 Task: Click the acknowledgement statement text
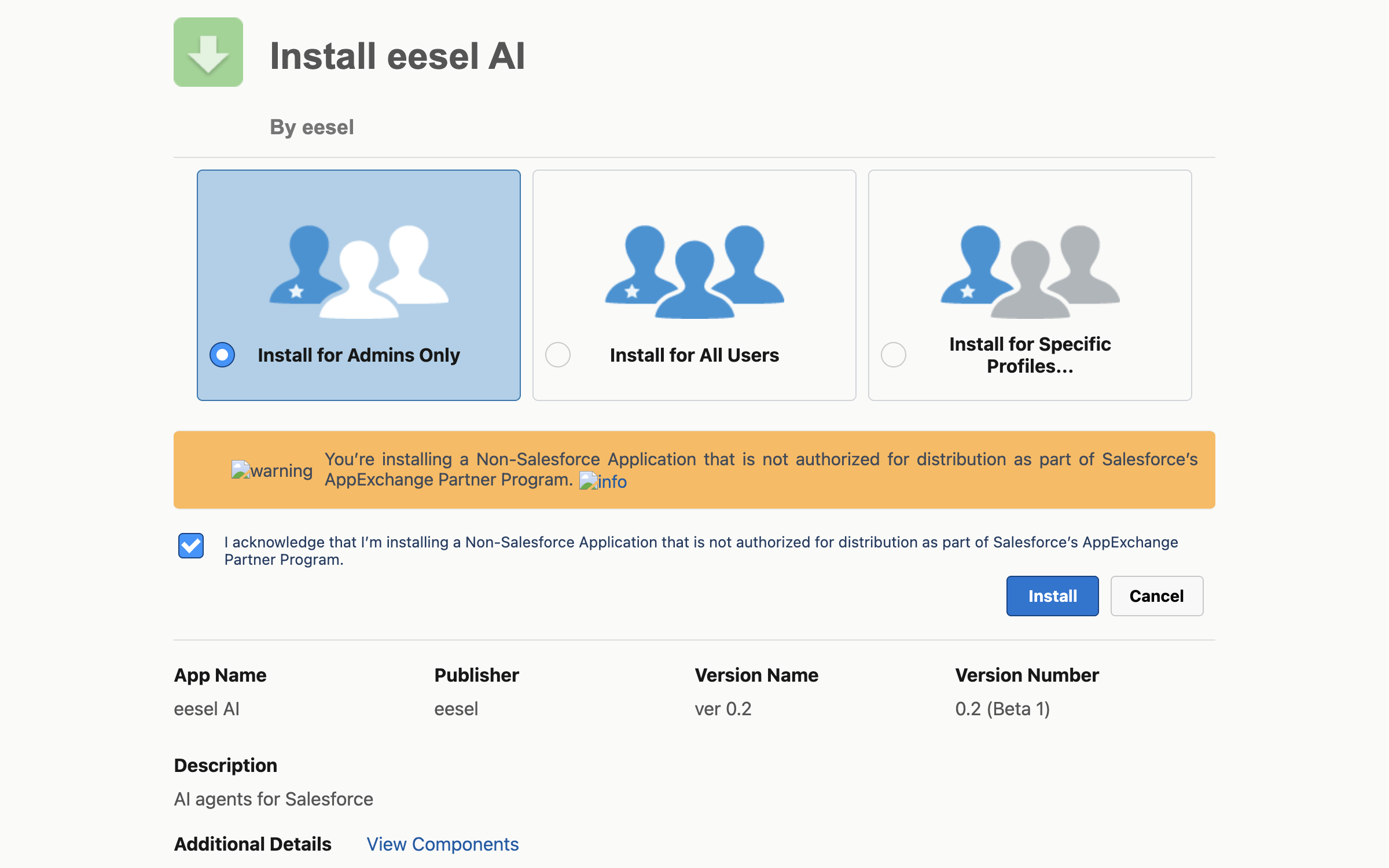pyautogui.click(x=701, y=550)
